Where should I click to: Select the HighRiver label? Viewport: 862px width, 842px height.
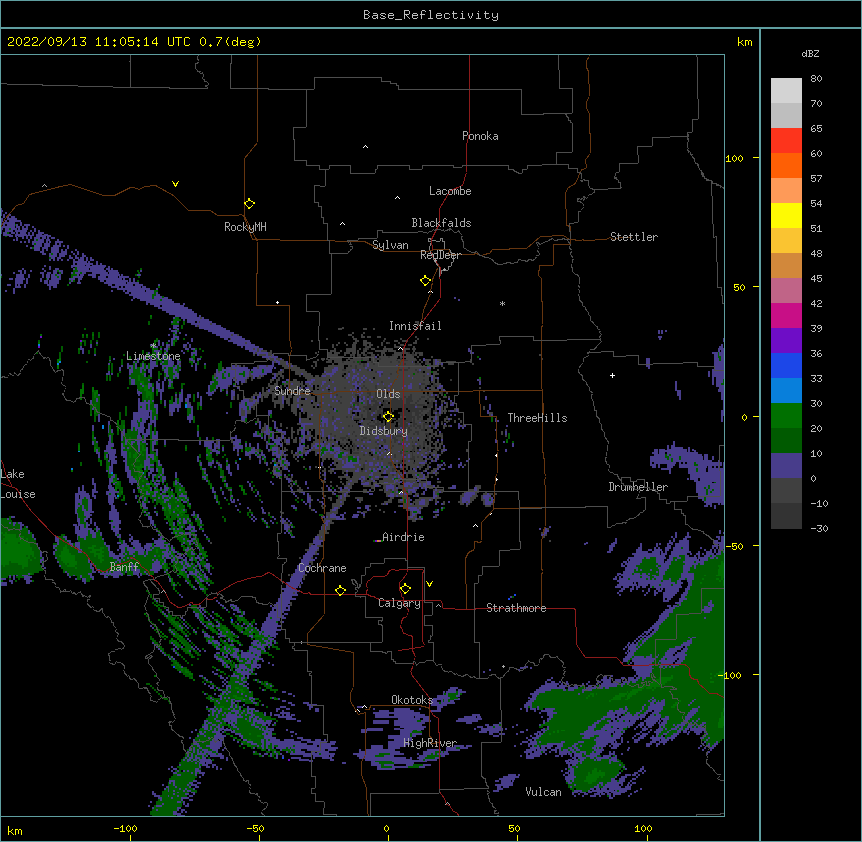pyautogui.click(x=430, y=743)
